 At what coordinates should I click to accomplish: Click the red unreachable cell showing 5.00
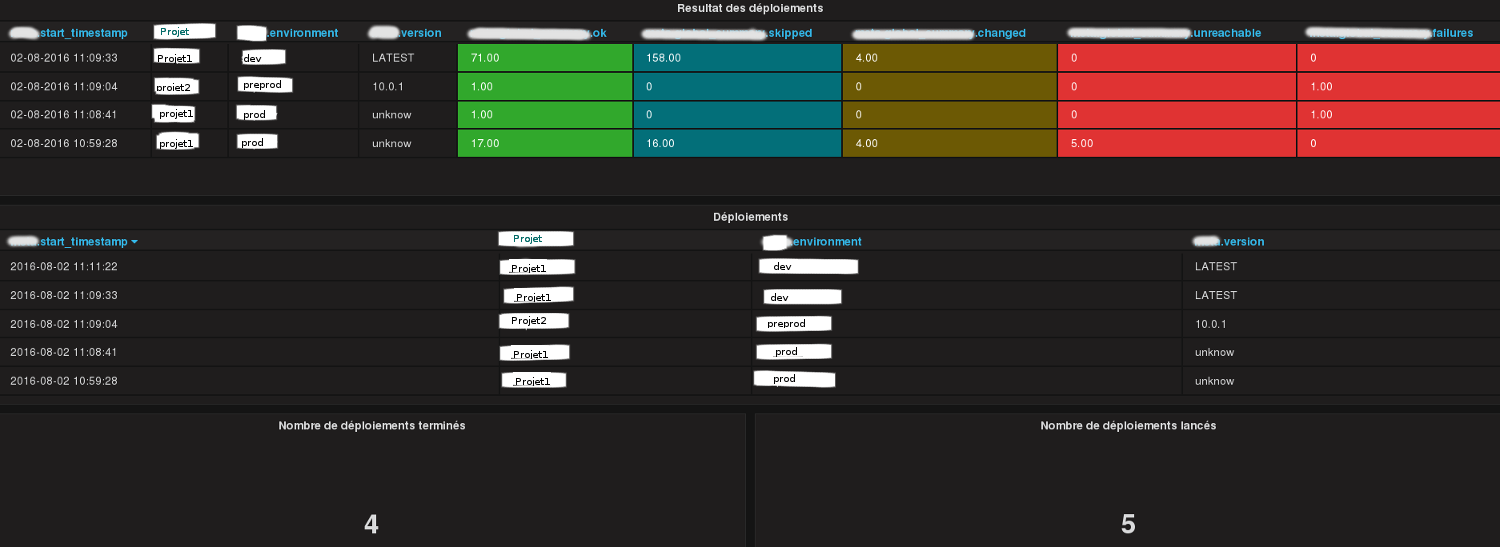pyautogui.click(x=1177, y=143)
